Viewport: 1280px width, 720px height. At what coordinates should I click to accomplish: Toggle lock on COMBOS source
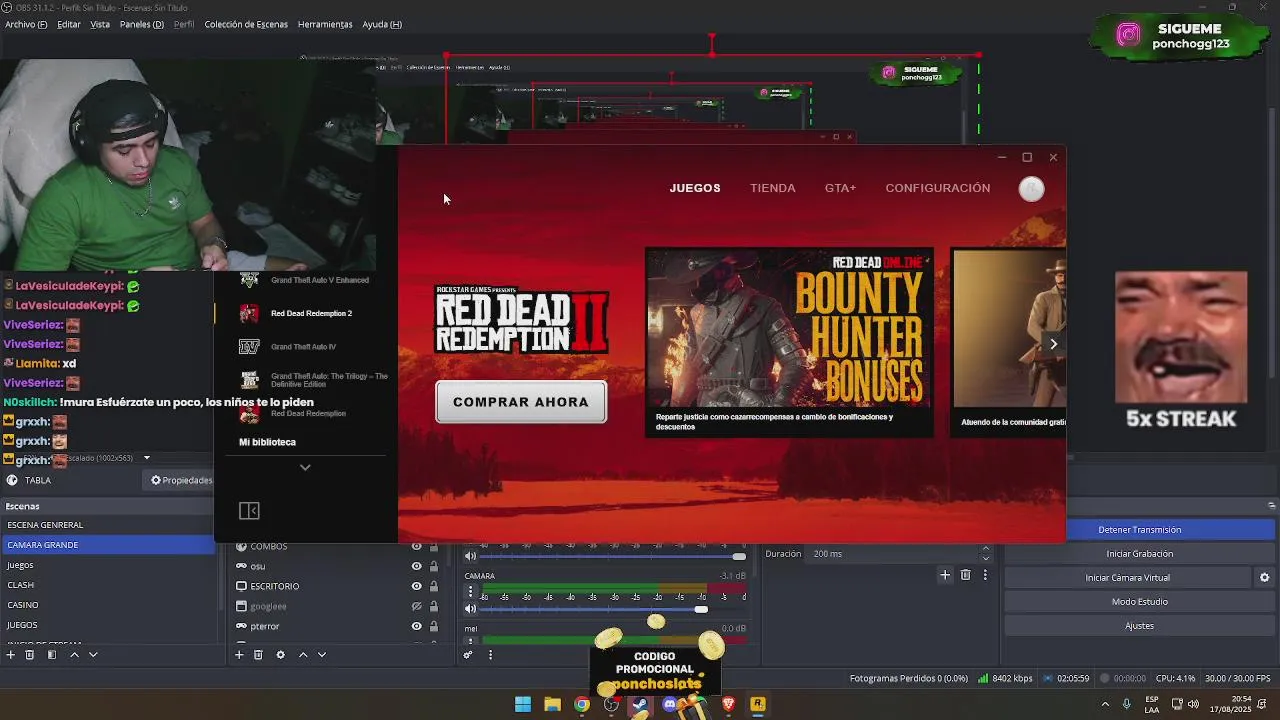coord(433,546)
